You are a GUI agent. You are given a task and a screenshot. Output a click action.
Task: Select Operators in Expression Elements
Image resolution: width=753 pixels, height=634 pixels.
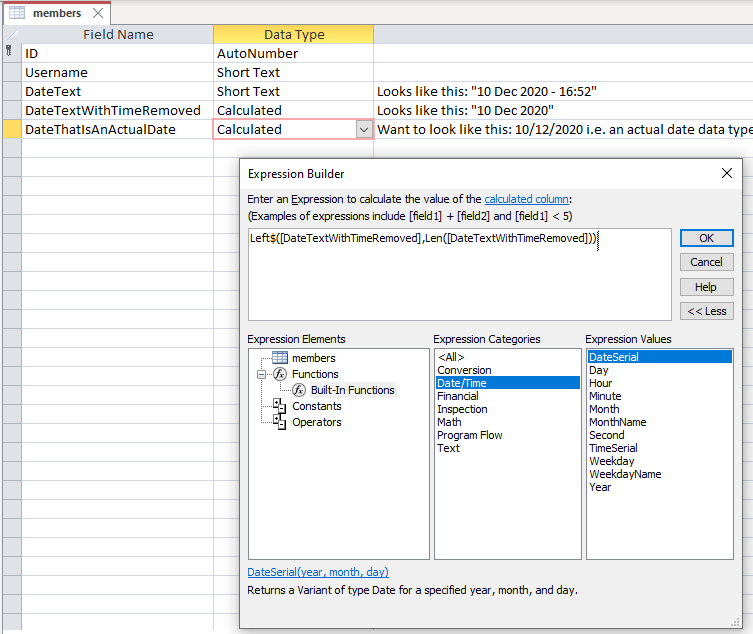pyautogui.click(x=316, y=422)
